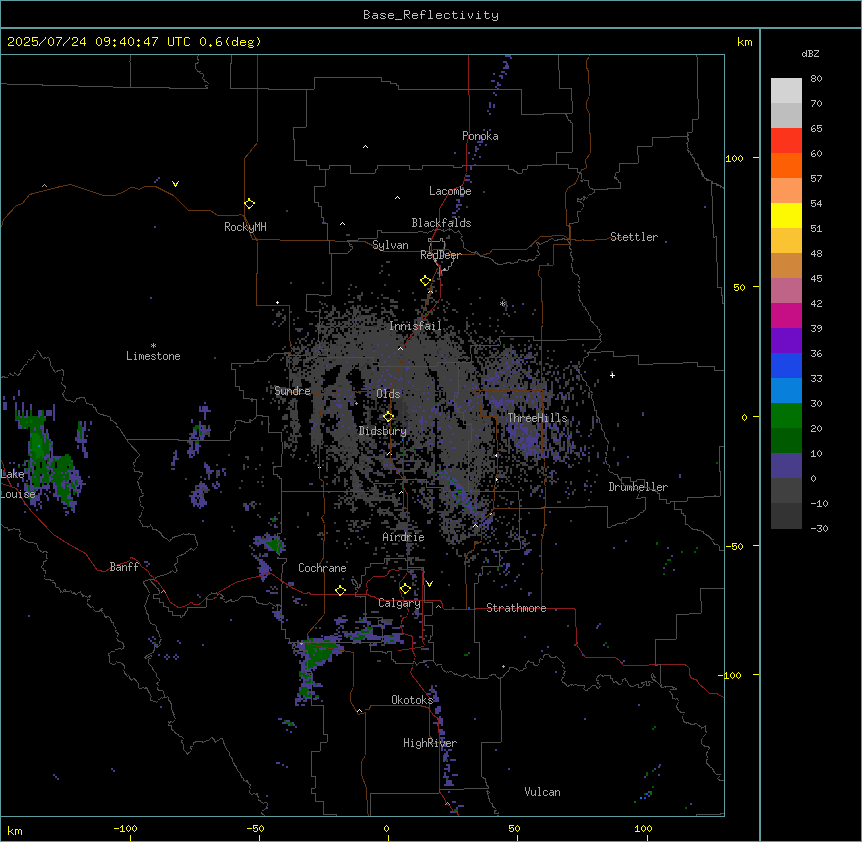Select the magenta 39–42 dBZ legend band
Viewport: 862px width, 842px height.
pyautogui.click(x=786, y=315)
